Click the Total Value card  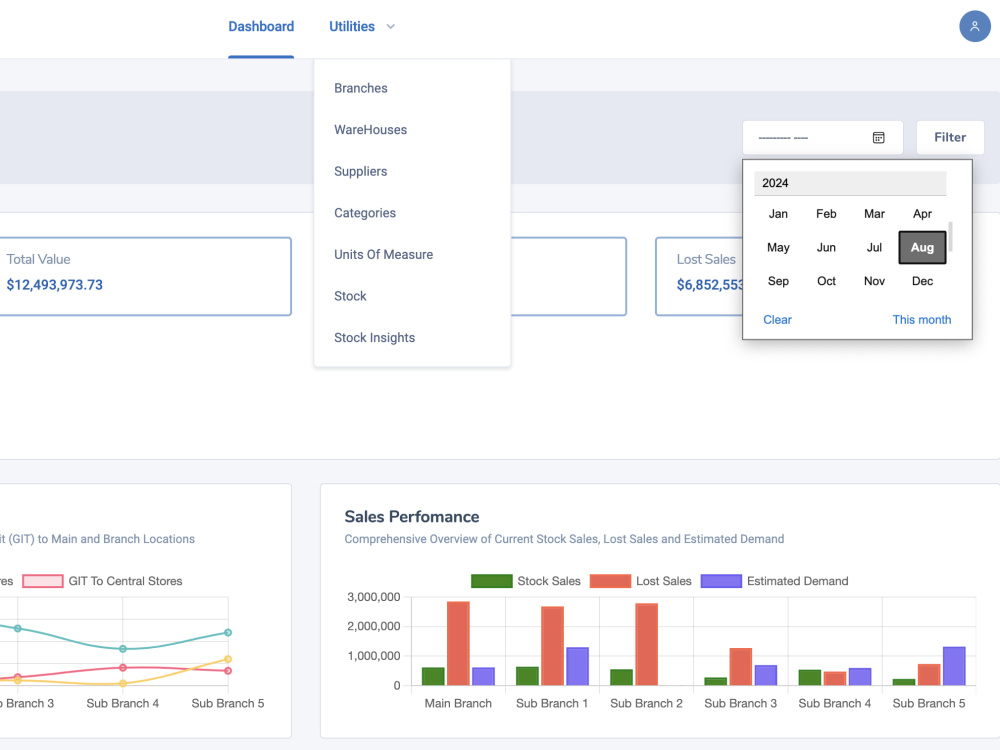(145, 276)
